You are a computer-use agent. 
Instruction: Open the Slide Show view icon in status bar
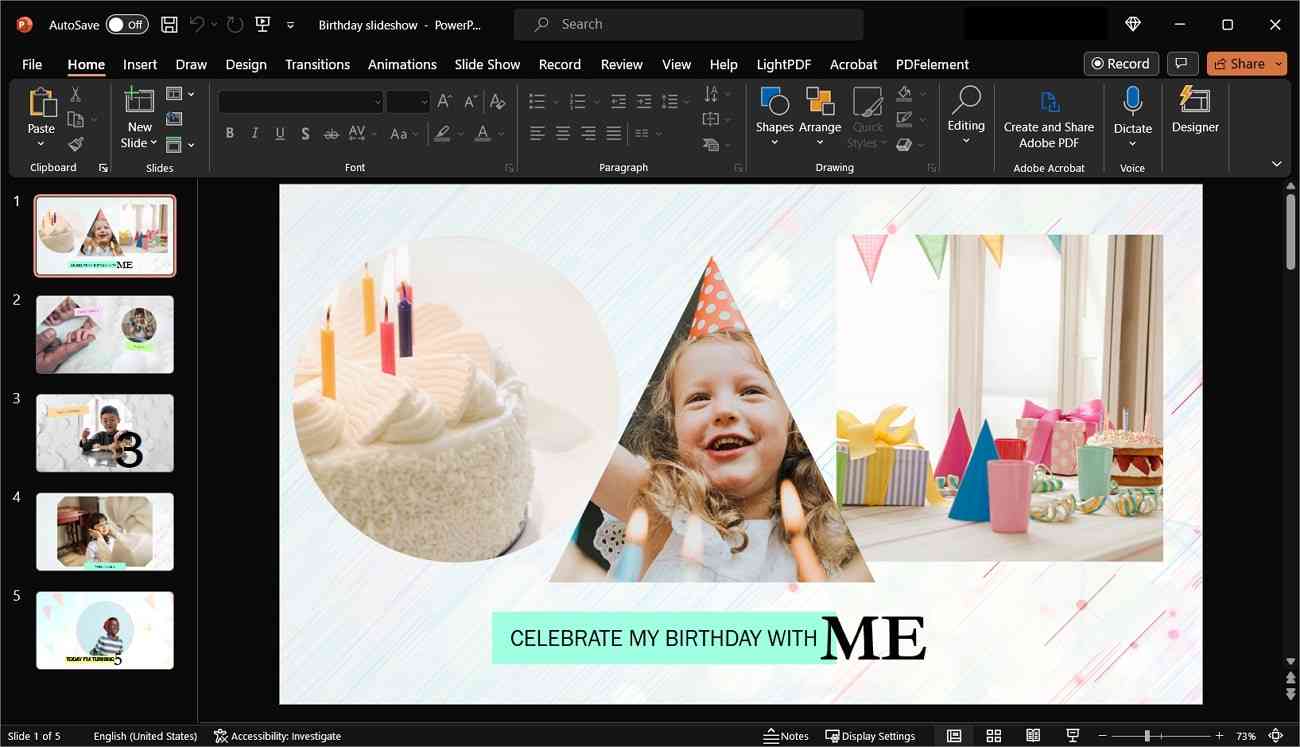coord(1072,736)
